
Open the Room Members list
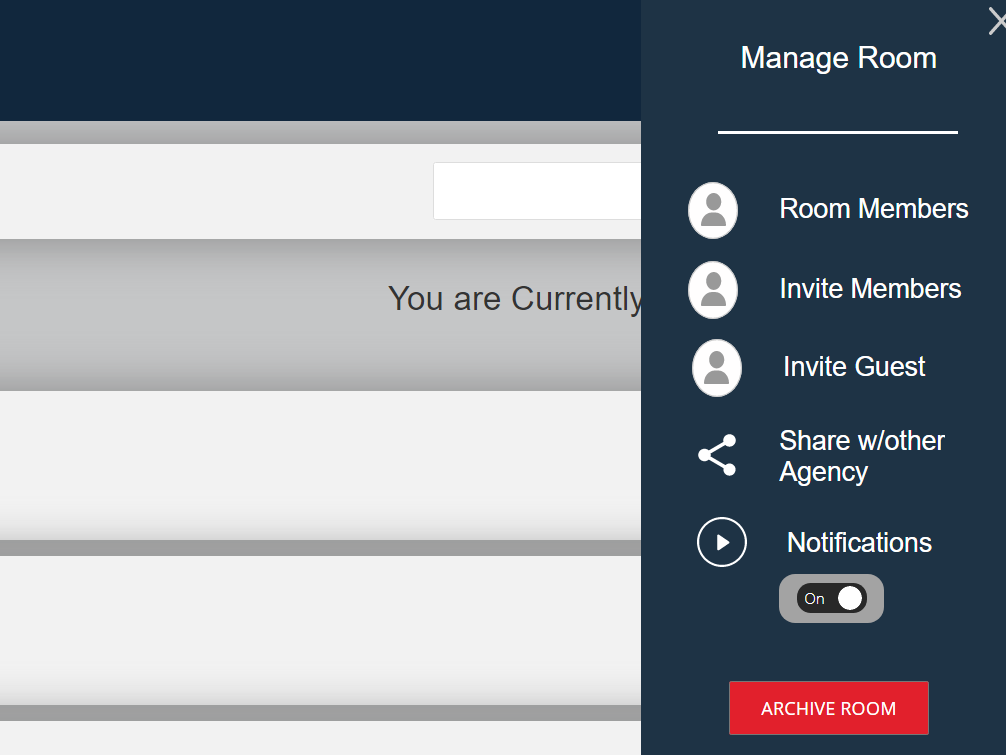click(873, 209)
